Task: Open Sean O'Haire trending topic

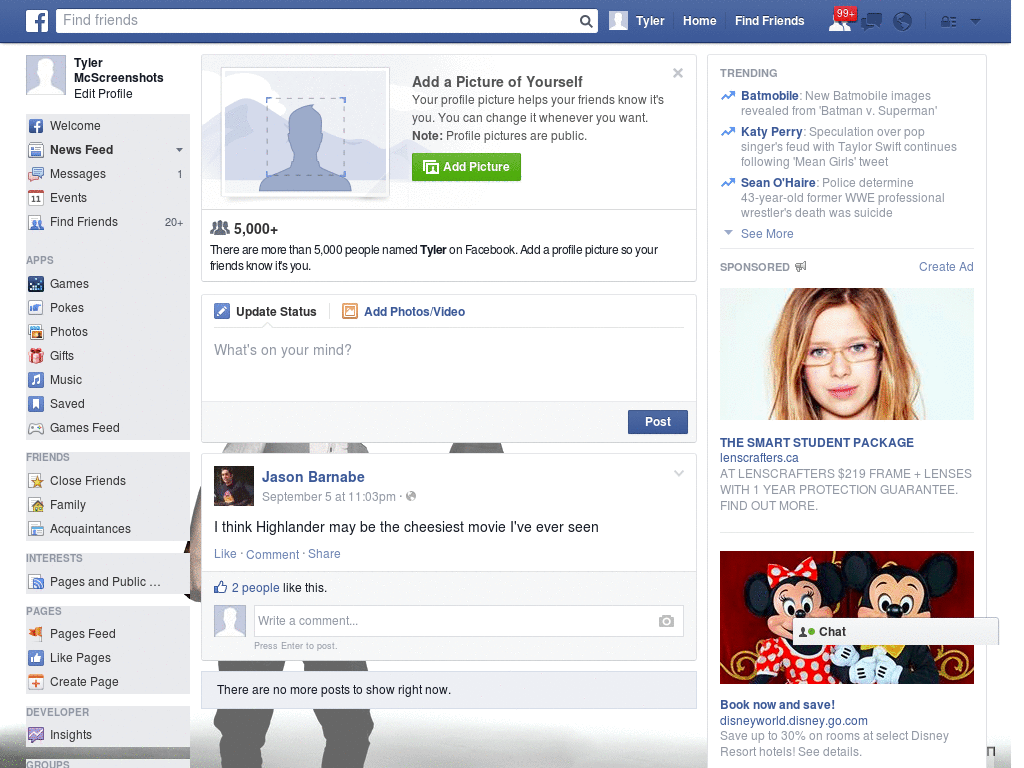Action: point(778,183)
